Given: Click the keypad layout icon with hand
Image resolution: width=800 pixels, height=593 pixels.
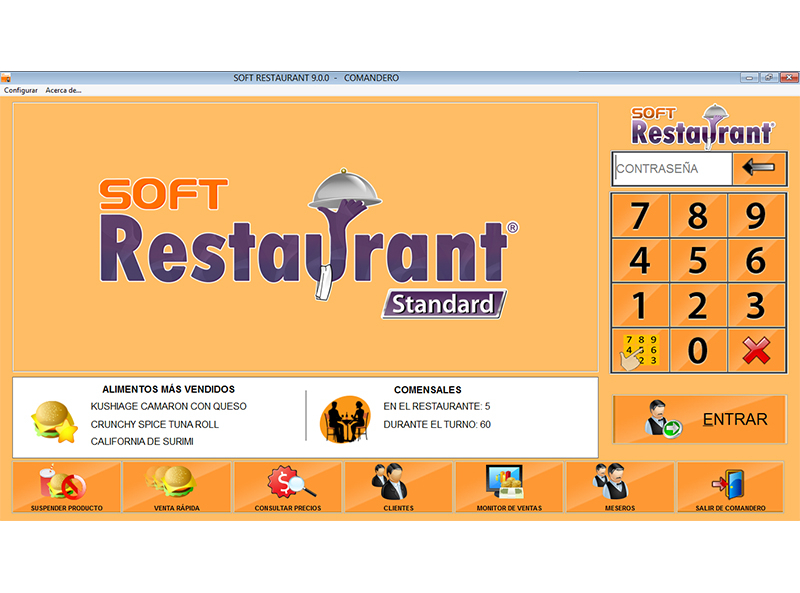Looking at the screenshot, I should 640,351.
